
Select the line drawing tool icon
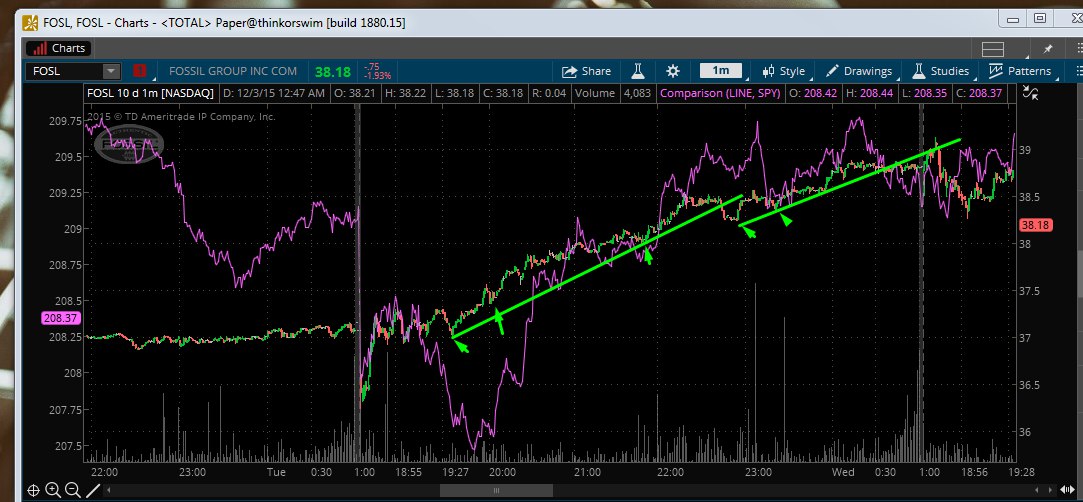point(93,491)
